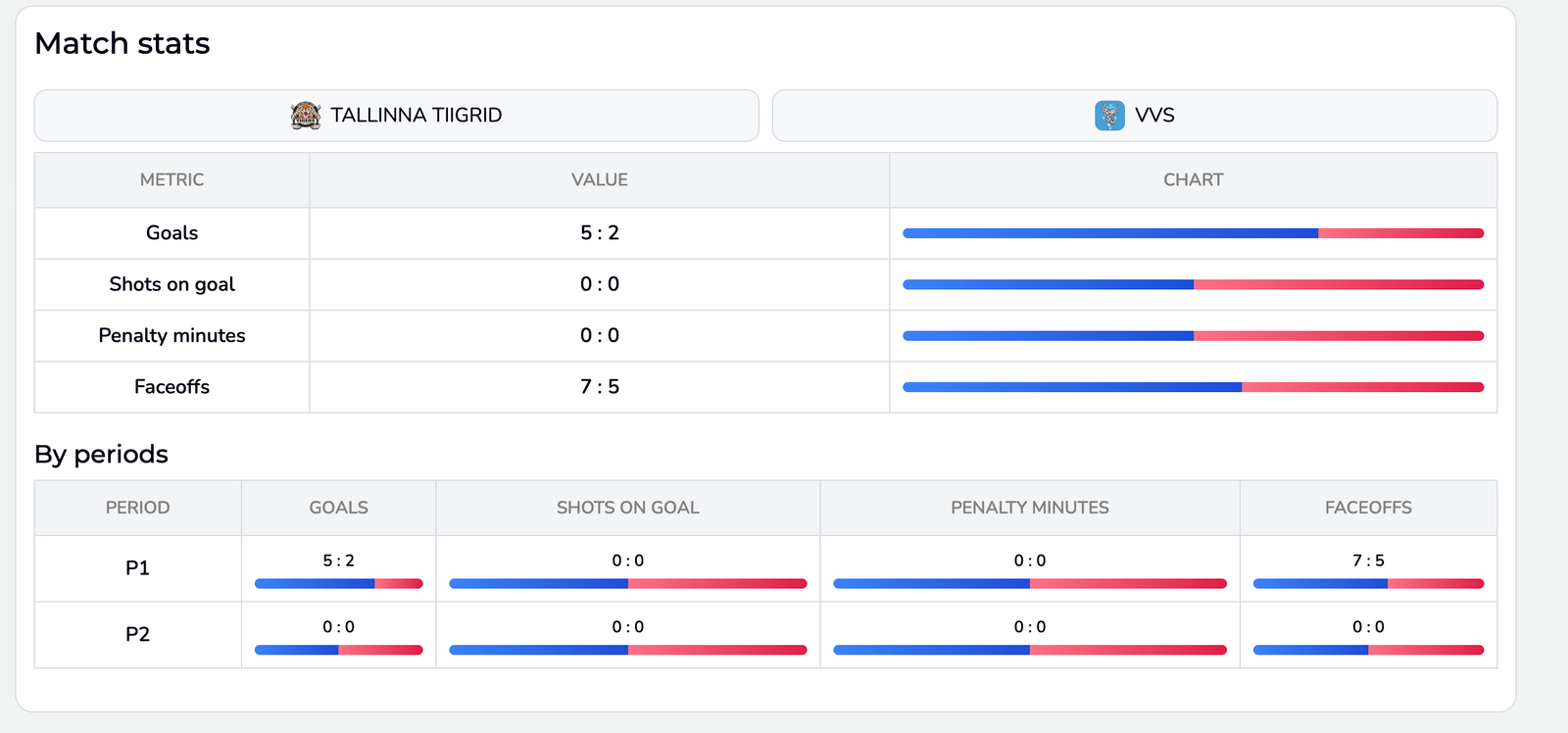Click the CHART column header
Screen dimensions: 1568x733
[x=1192, y=179]
